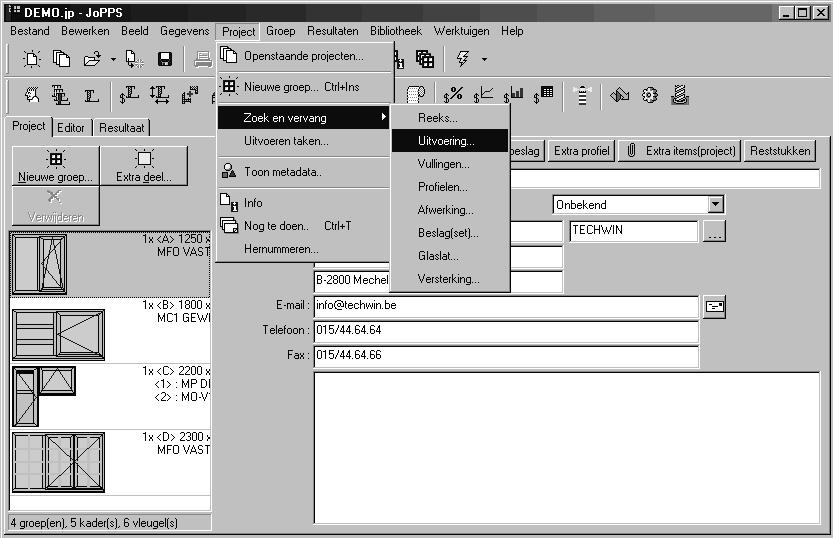Viewport: 833px width, 538px height.
Task: Select Uitvoering in the submenu
Action: 450,141
